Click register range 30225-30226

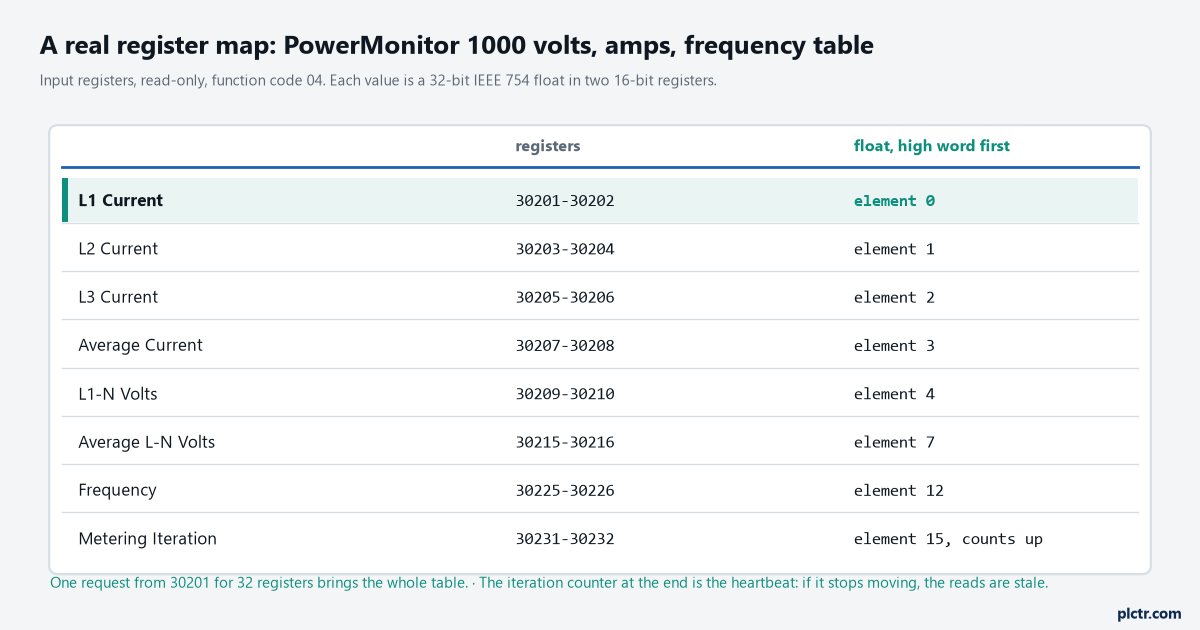coord(565,491)
